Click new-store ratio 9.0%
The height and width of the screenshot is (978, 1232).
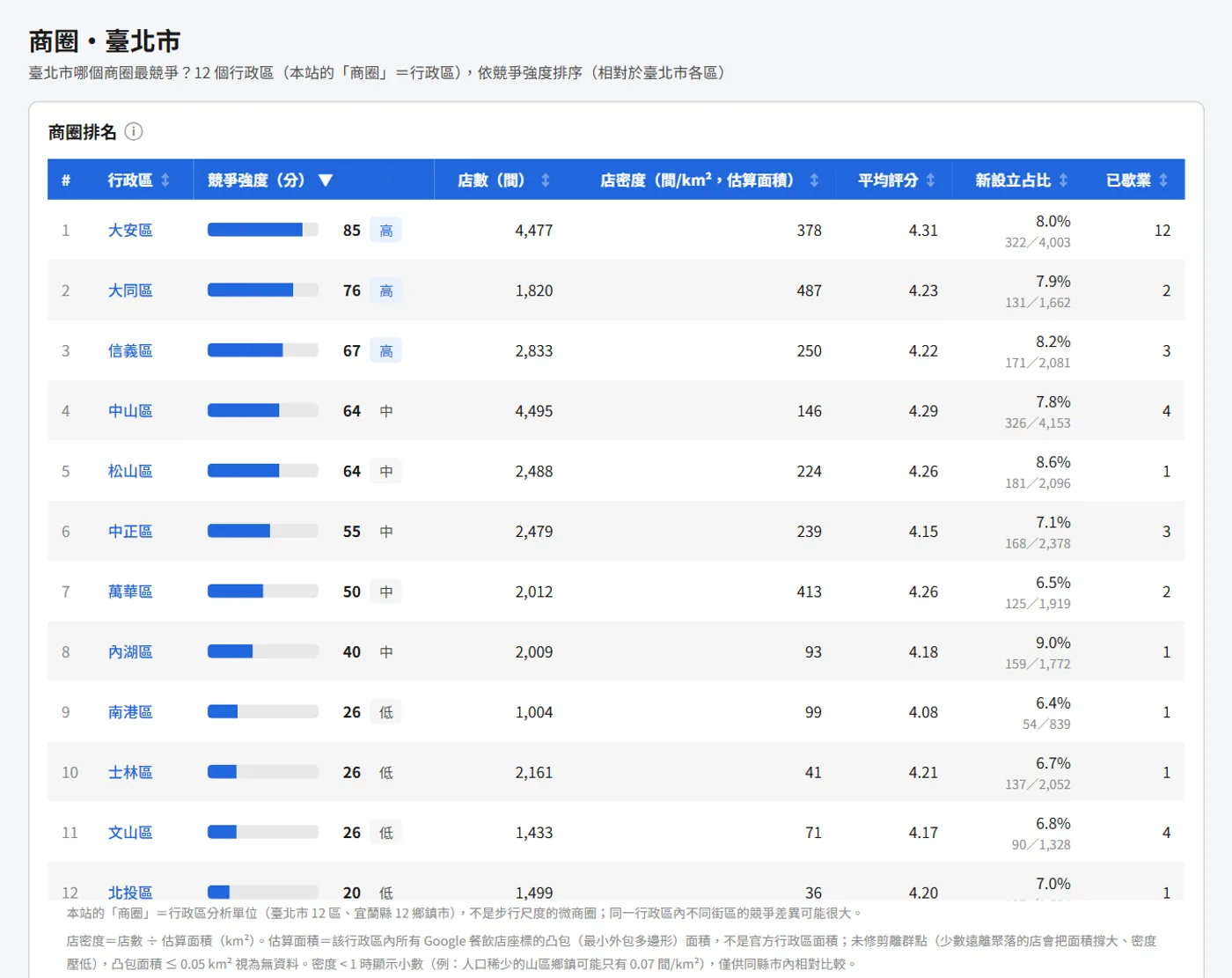point(1053,643)
